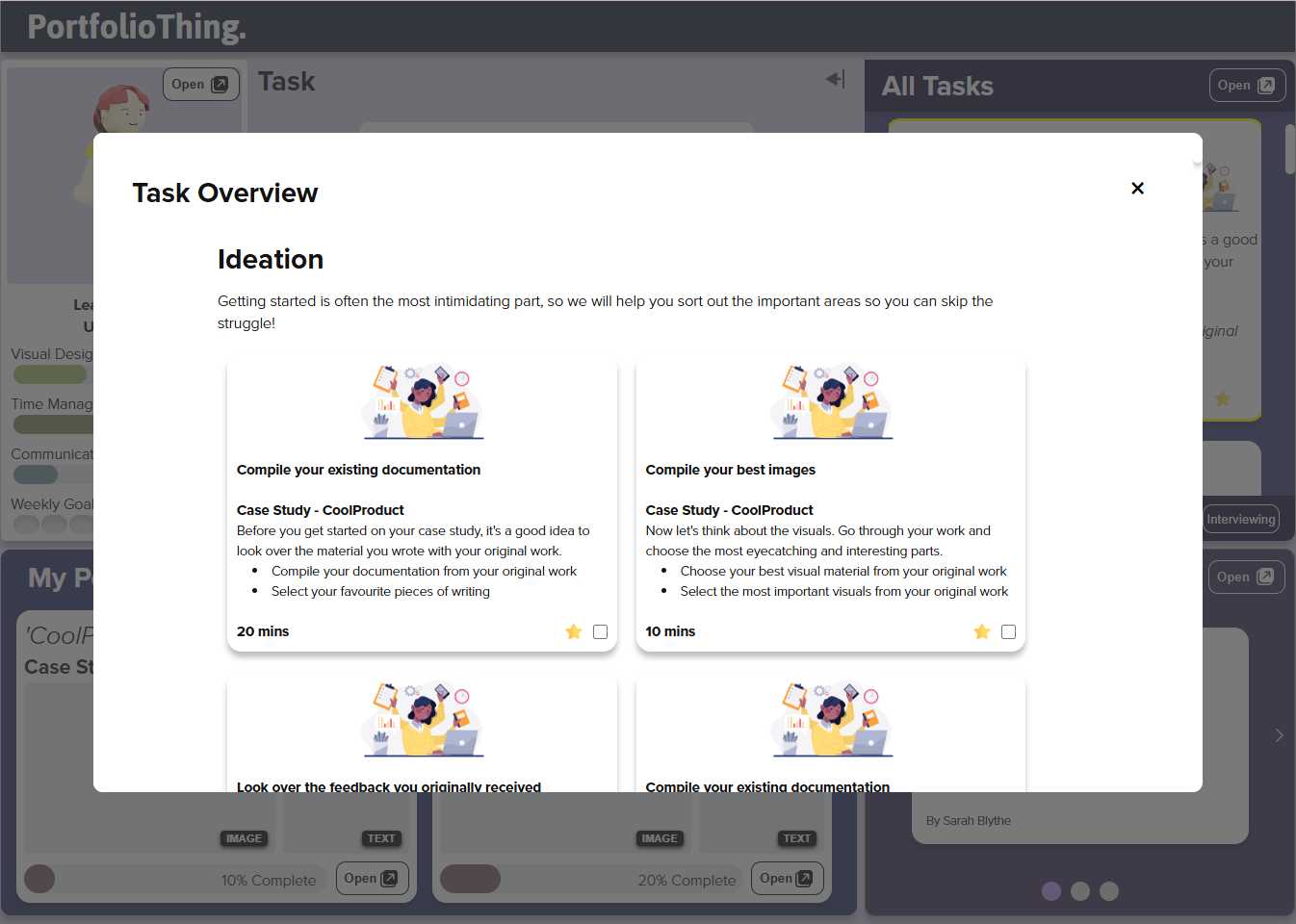Click the Interviewing tag
Image resolution: width=1296 pixels, height=924 pixels.
point(1241,519)
